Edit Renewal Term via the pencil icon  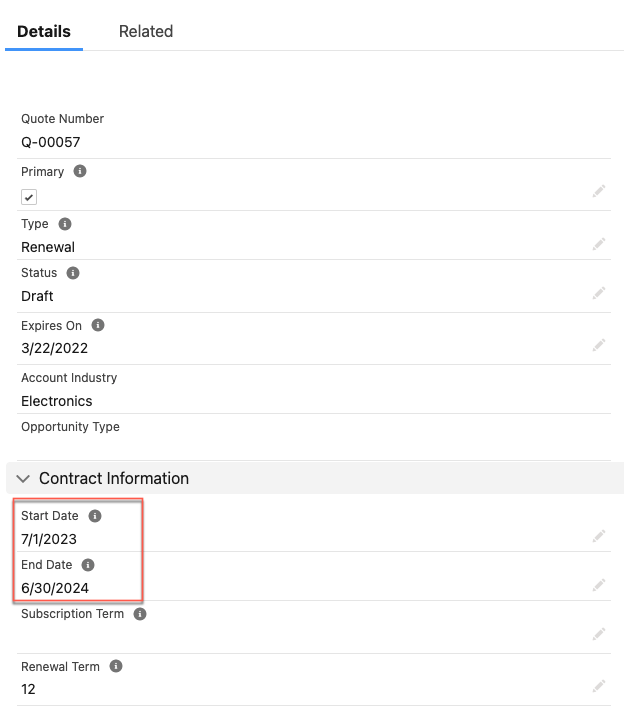point(598,686)
